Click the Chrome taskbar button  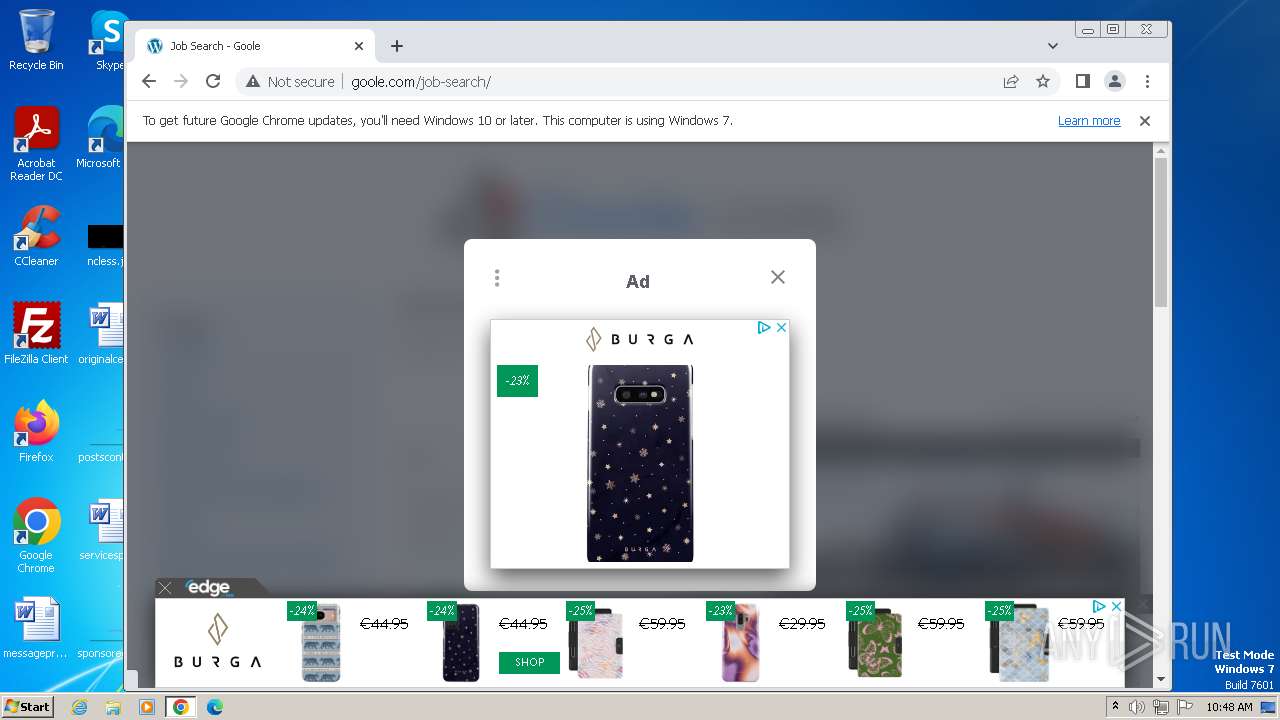pyautogui.click(x=181, y=707)
